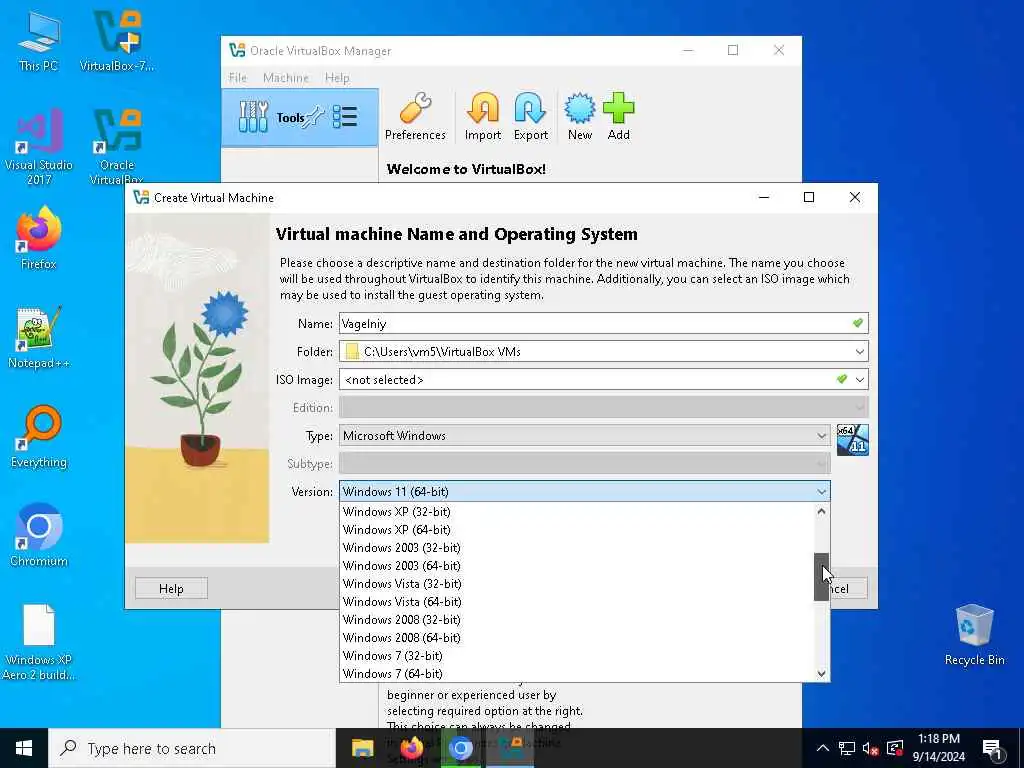Select the Visual Studio 2017 desktop shortcut
This screenshot has height=768, width=1024.
click(39, 147)
